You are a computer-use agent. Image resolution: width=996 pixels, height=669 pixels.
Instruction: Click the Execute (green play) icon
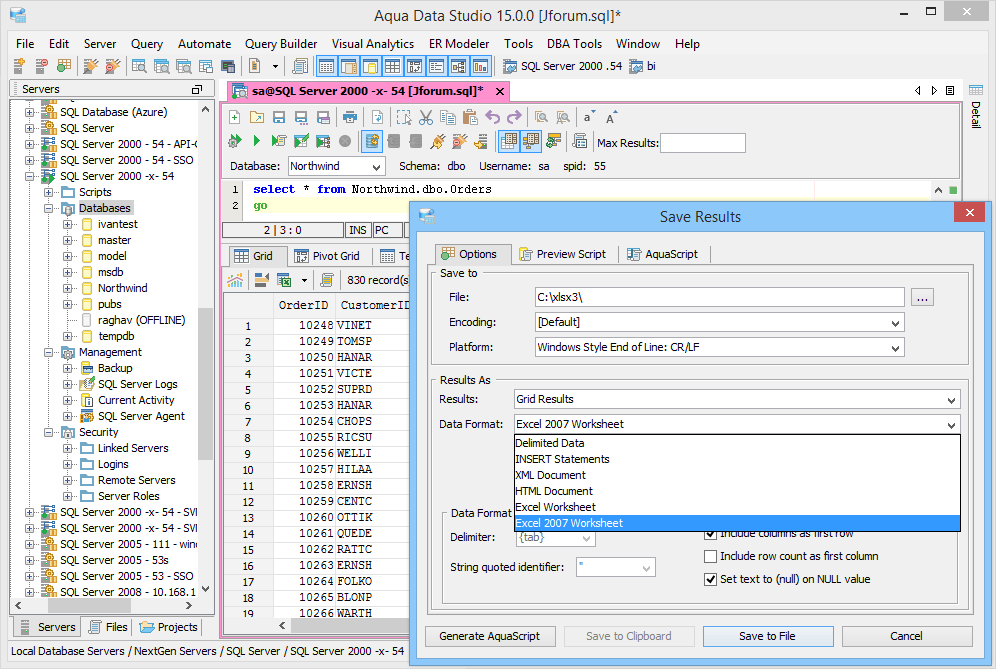tap(257, 141)
